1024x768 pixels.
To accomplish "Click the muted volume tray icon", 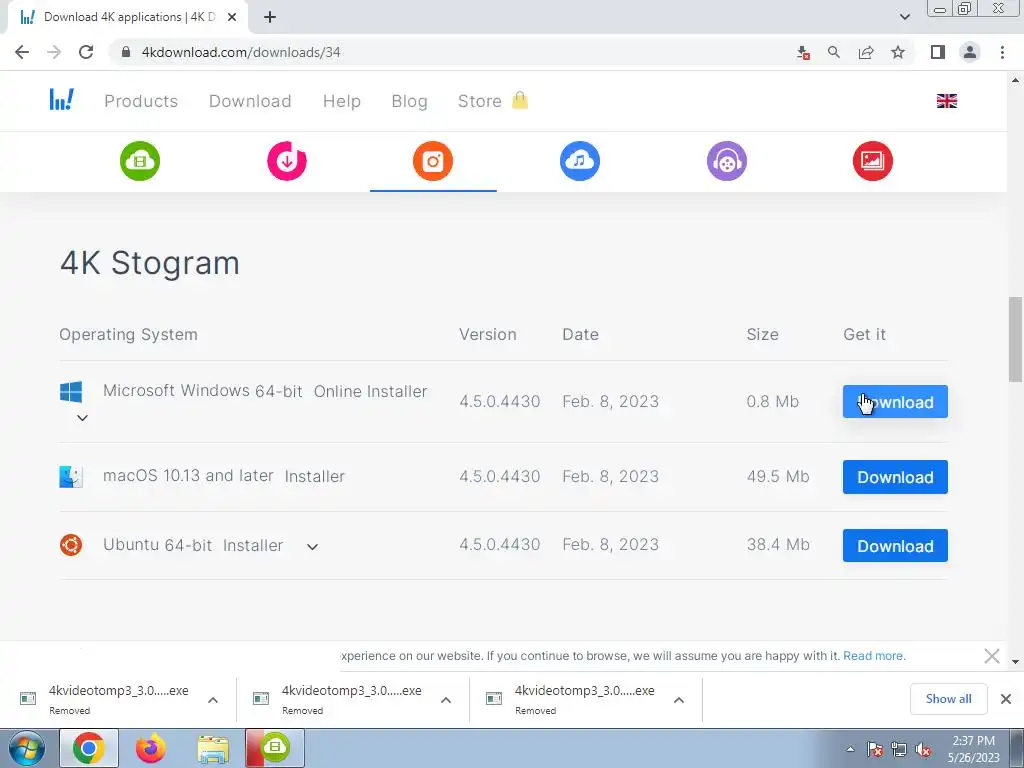I will coord(923,750).
